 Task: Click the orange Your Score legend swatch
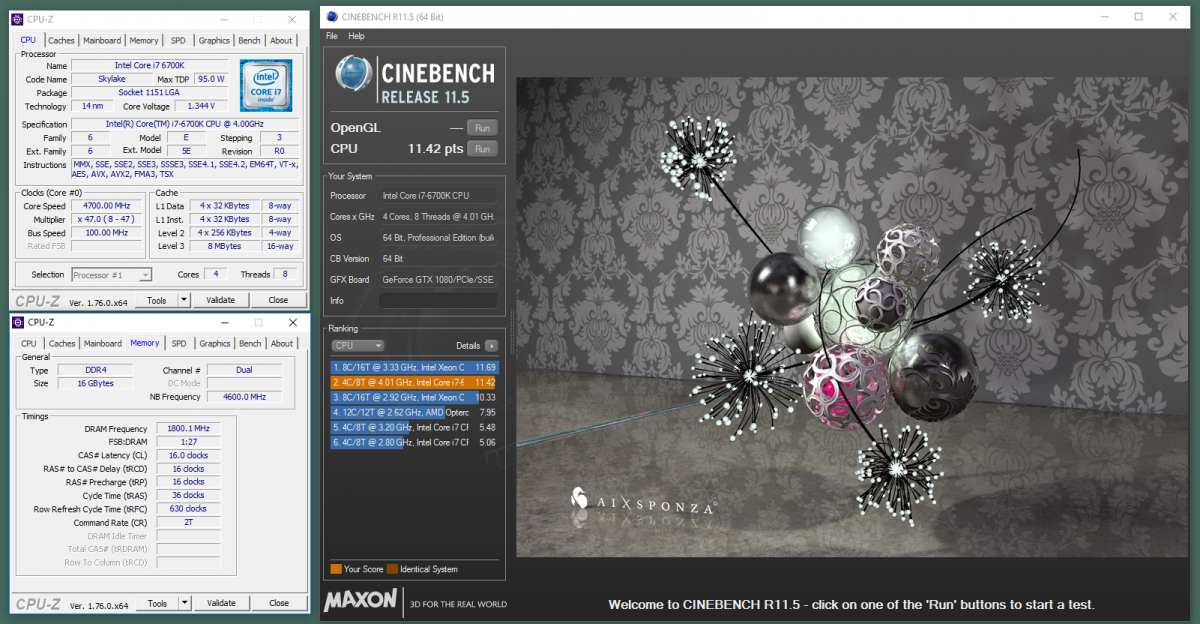[335, 569]
